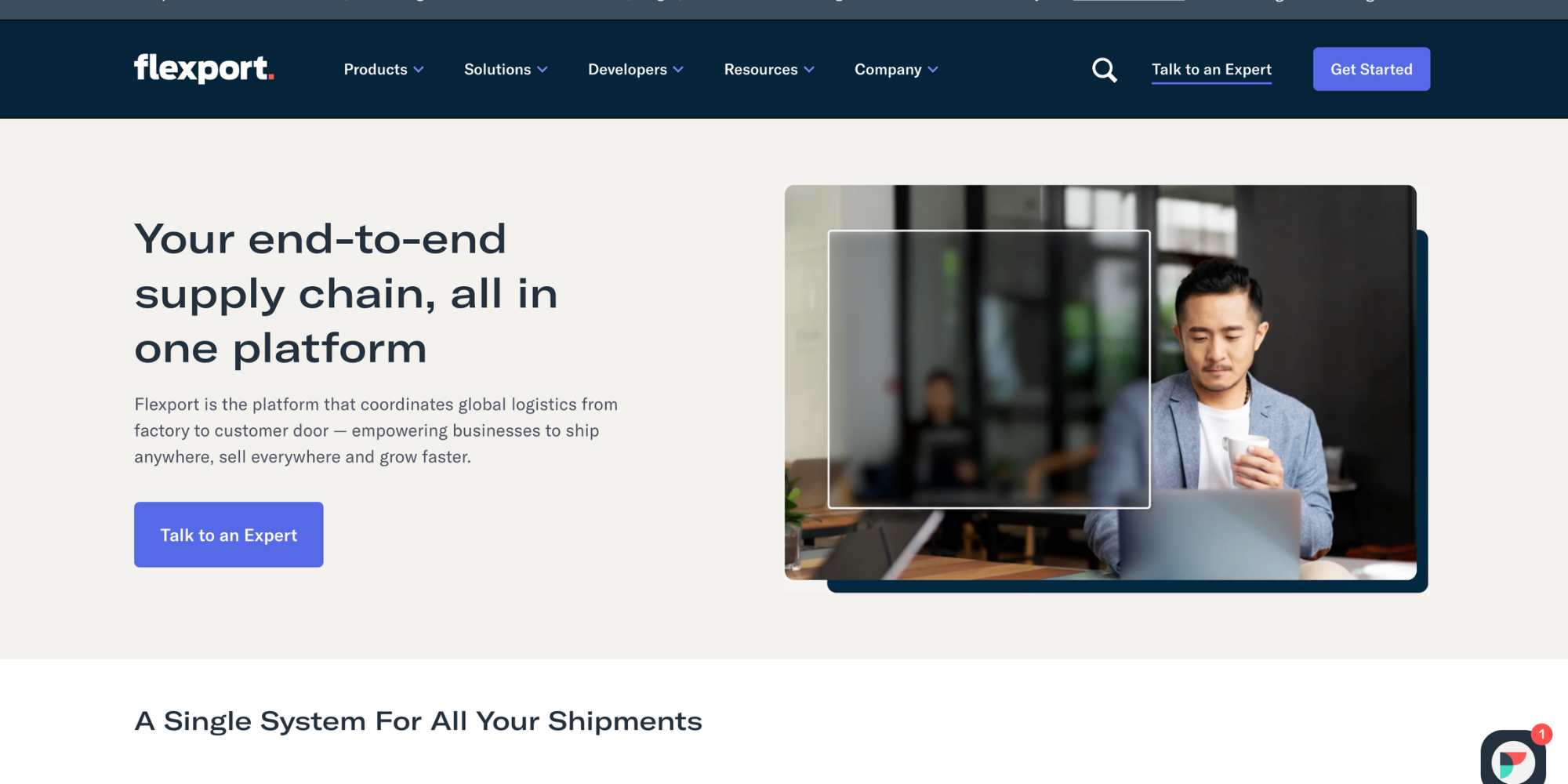Open the Solutions menu
The height and width of the screenshot is (784, 1568).
pyautogui.click(x=506, y=70)
